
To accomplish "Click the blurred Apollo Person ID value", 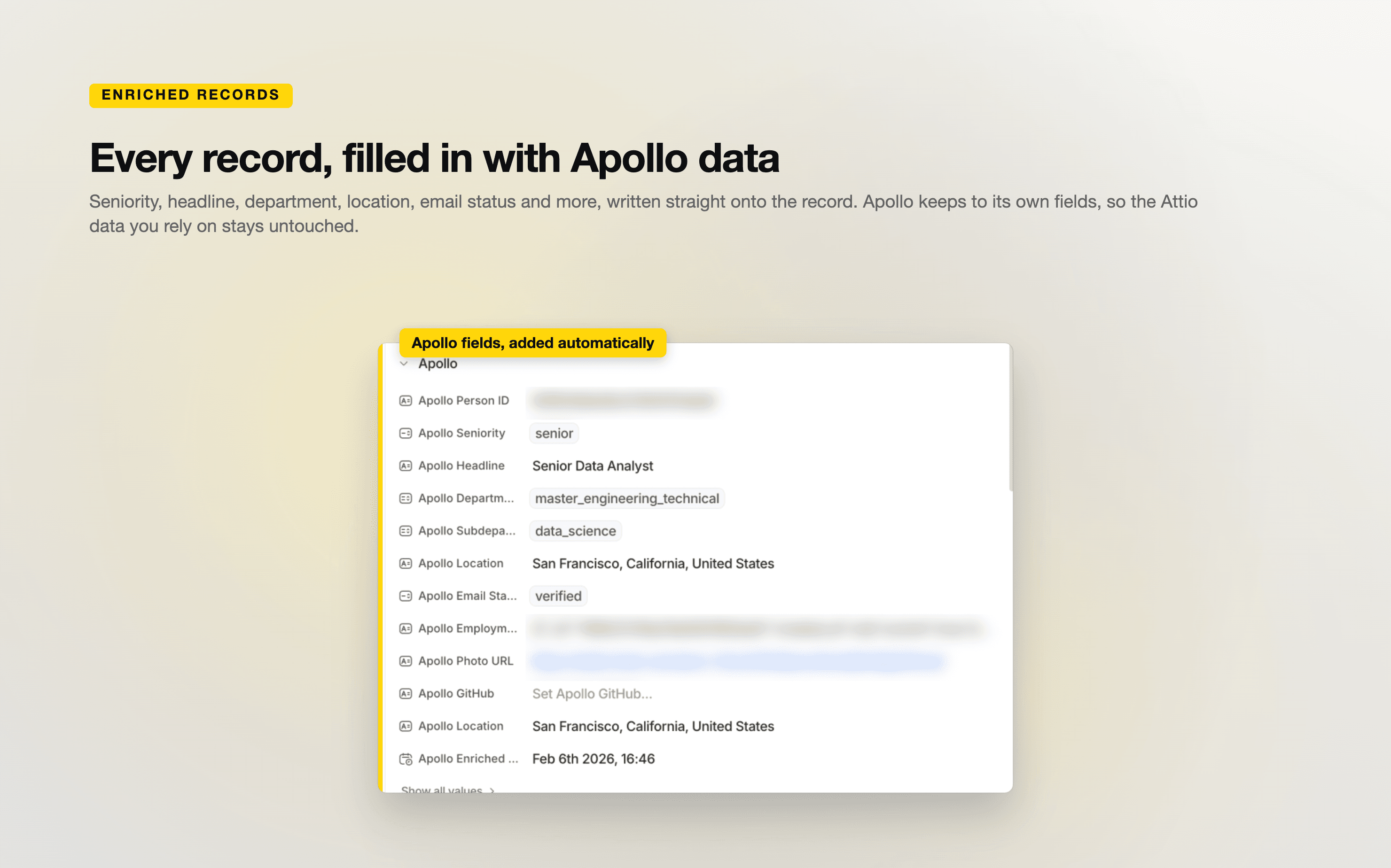I will coord(624,400).
